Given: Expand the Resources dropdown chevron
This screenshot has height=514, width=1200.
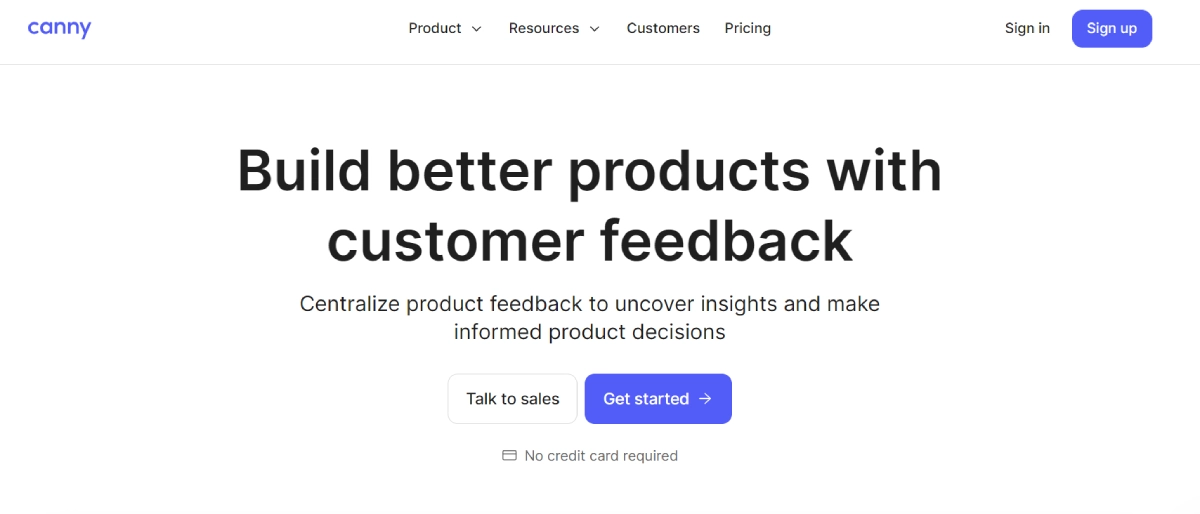Looking at the screenshot, I should pos(594,29).
